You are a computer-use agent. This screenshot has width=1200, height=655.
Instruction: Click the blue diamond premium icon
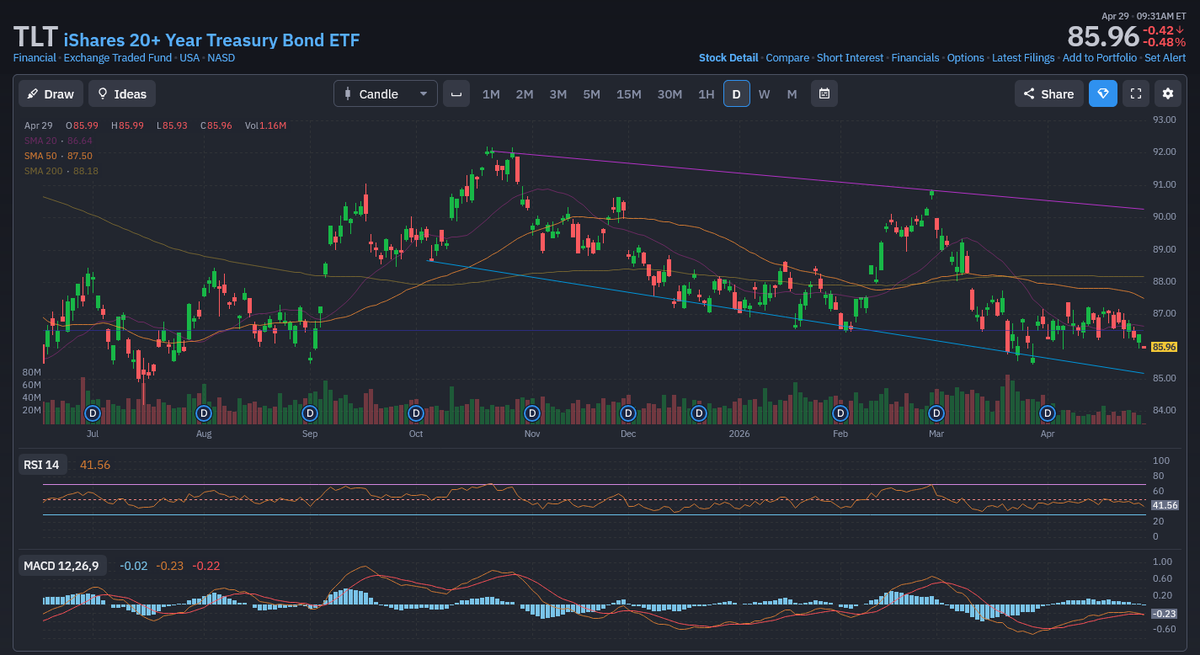[1103, 94]
